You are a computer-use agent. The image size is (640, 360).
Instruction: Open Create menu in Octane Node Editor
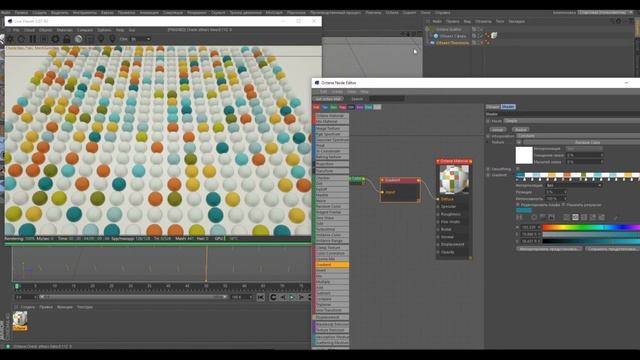click(337, 91)
